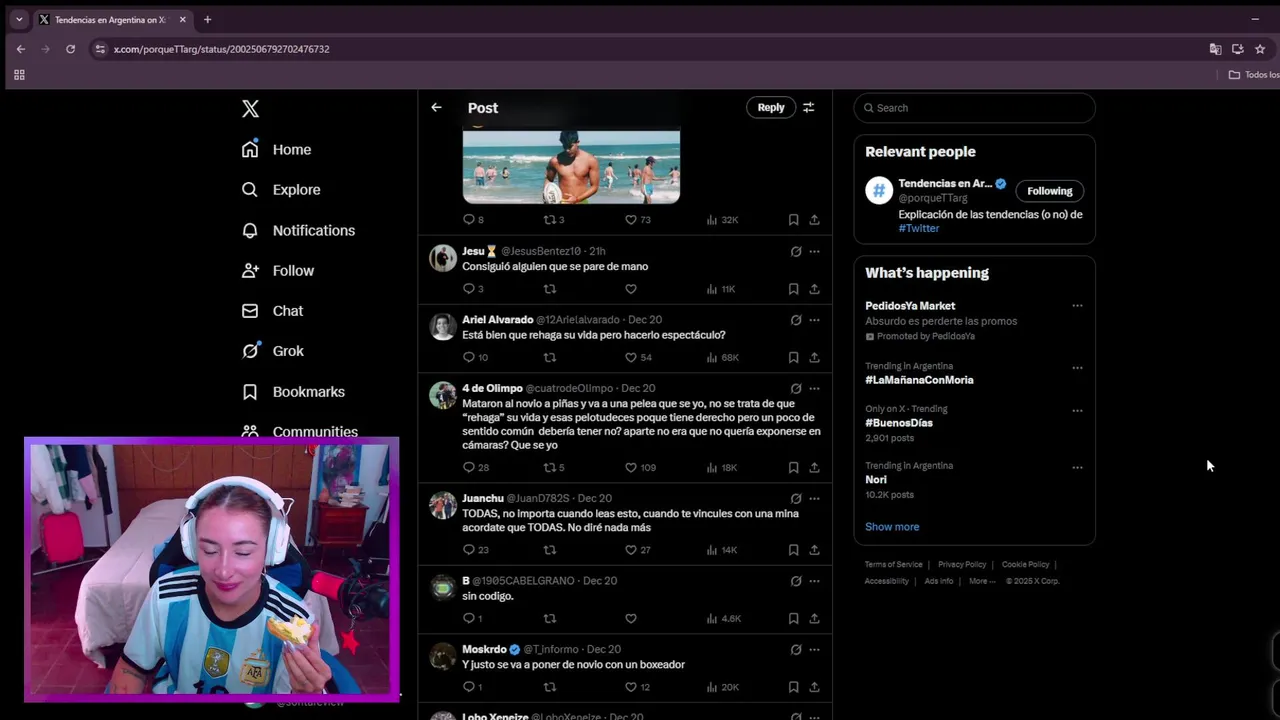The height and width of the screenshot is (720, 1280).
Task: Like Ariel Alvarado's reply with 54 likes
Action: tap(630, 357)
